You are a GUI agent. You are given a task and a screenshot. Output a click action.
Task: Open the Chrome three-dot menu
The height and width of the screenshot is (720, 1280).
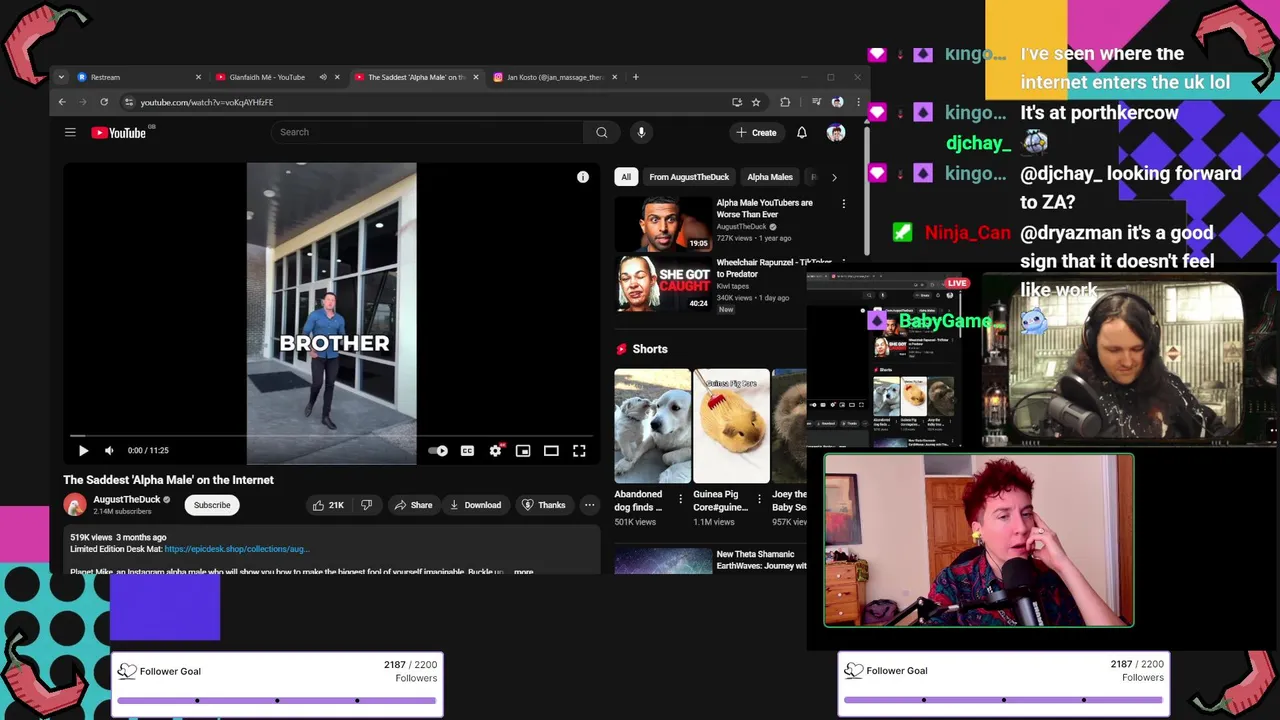[858, 102]
